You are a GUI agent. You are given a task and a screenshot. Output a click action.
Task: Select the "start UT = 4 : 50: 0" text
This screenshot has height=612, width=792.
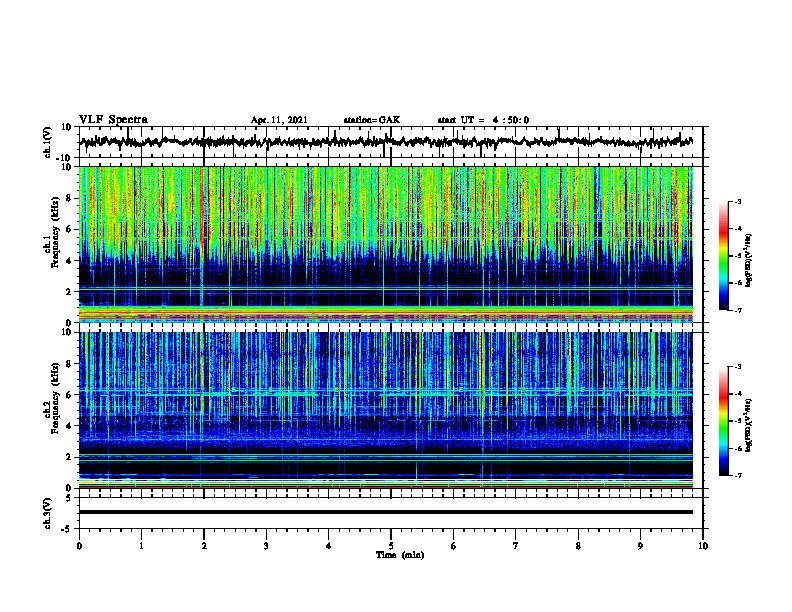(483, 120)
